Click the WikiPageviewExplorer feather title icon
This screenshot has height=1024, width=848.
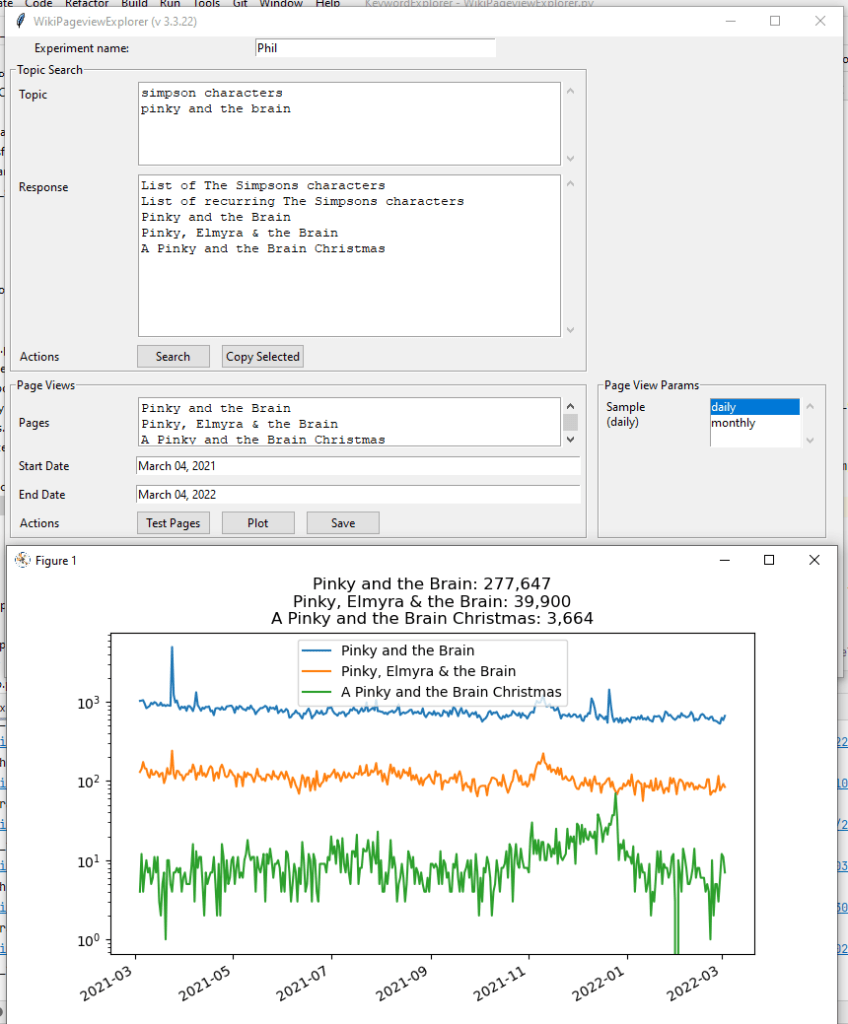click(x=20, y=22)
